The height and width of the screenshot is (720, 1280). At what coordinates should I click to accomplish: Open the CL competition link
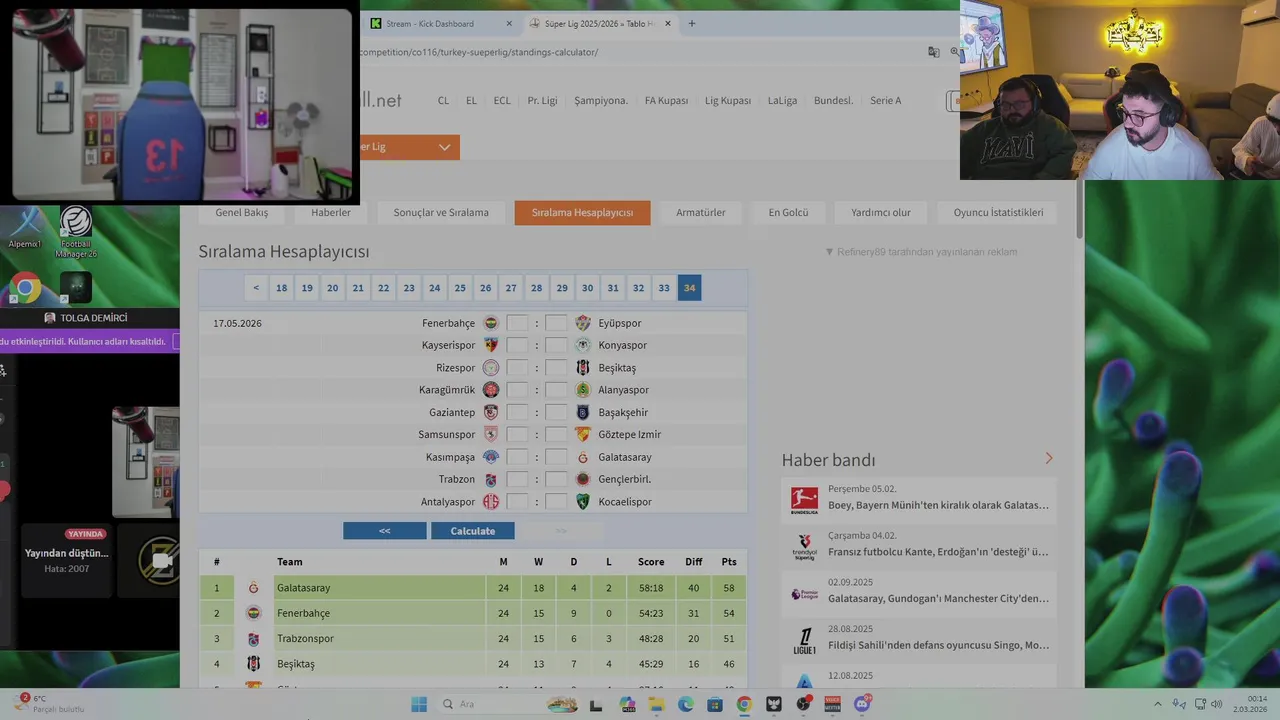443,100
